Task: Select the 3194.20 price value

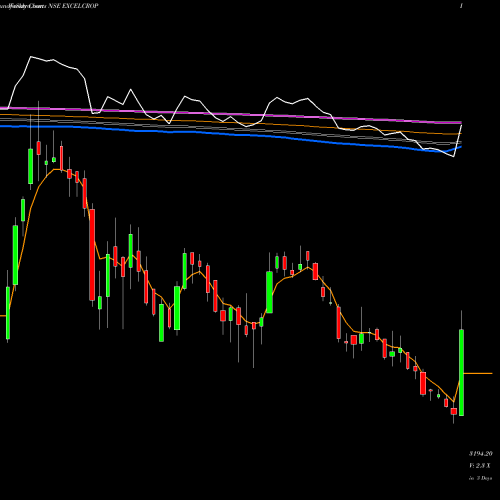Action: [x=481, y=454]
